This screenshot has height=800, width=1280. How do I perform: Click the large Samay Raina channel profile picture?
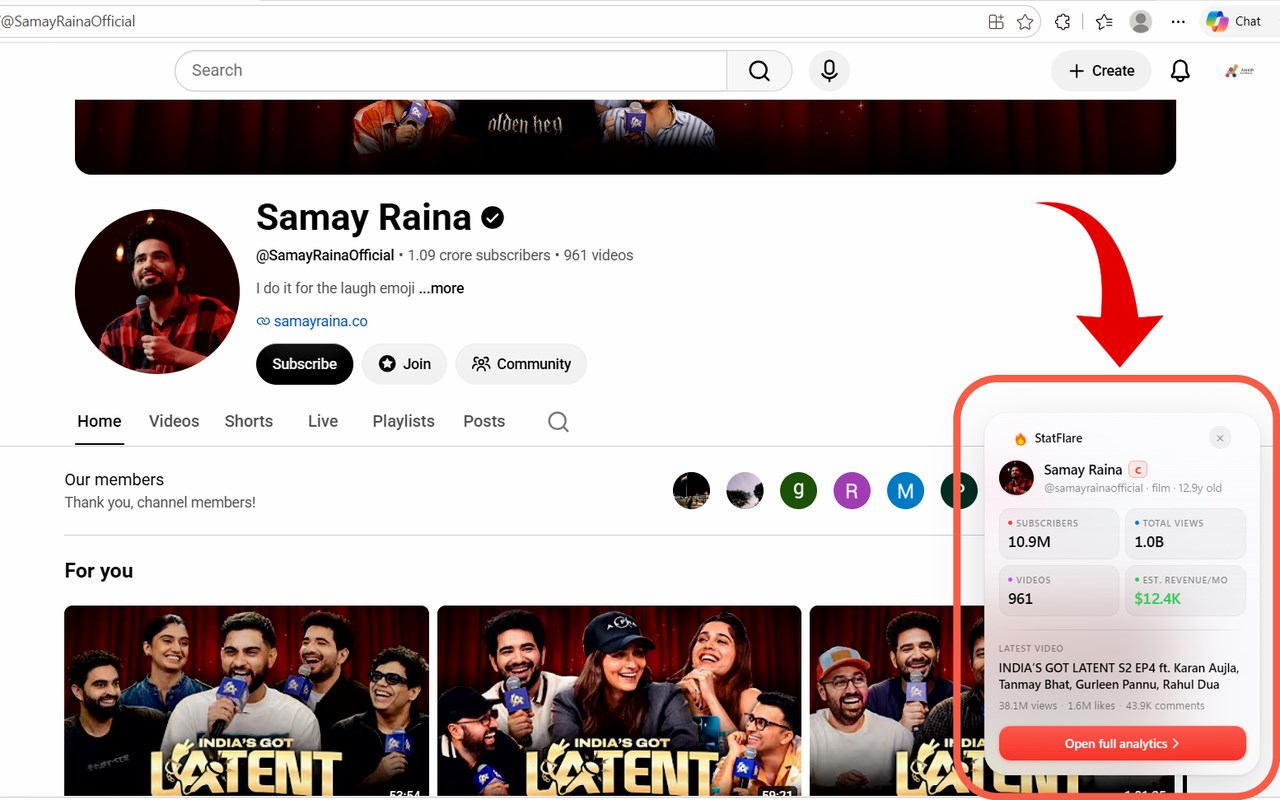point(157,291)
